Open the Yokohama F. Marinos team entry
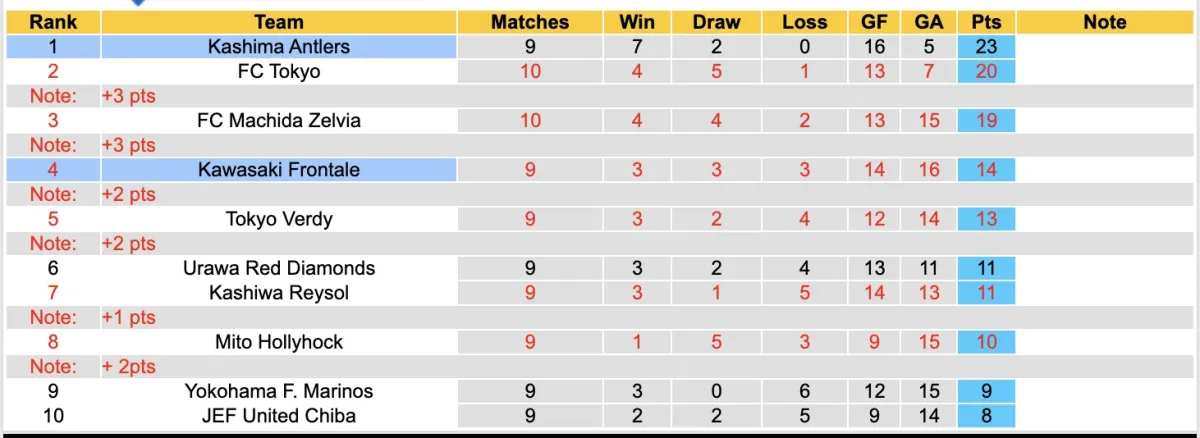Screen dimensions: 1200x438 (x=279, y=391)
